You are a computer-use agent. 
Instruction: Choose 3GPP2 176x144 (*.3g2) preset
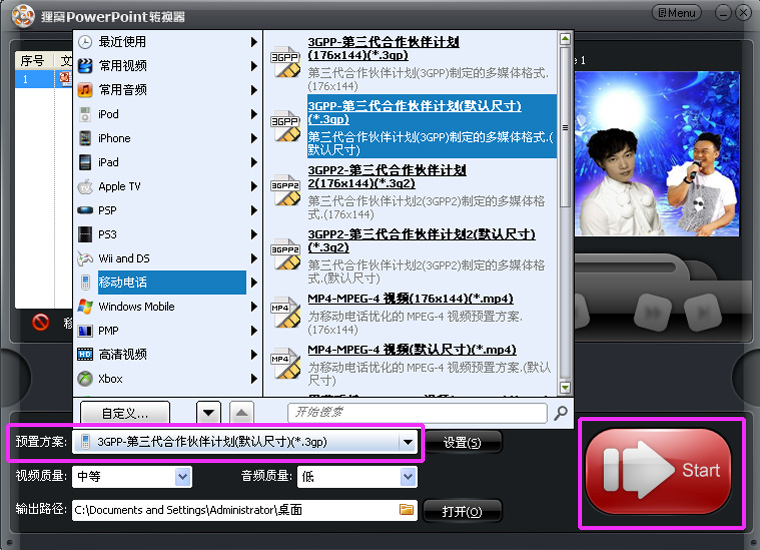point(412,191)
